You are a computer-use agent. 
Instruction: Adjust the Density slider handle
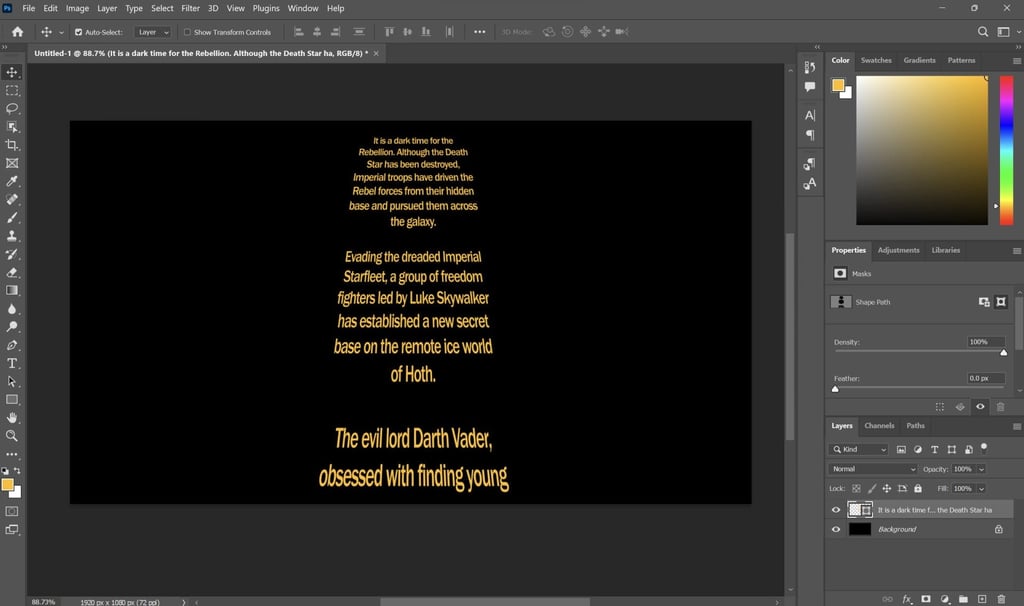pos(1004,353)
